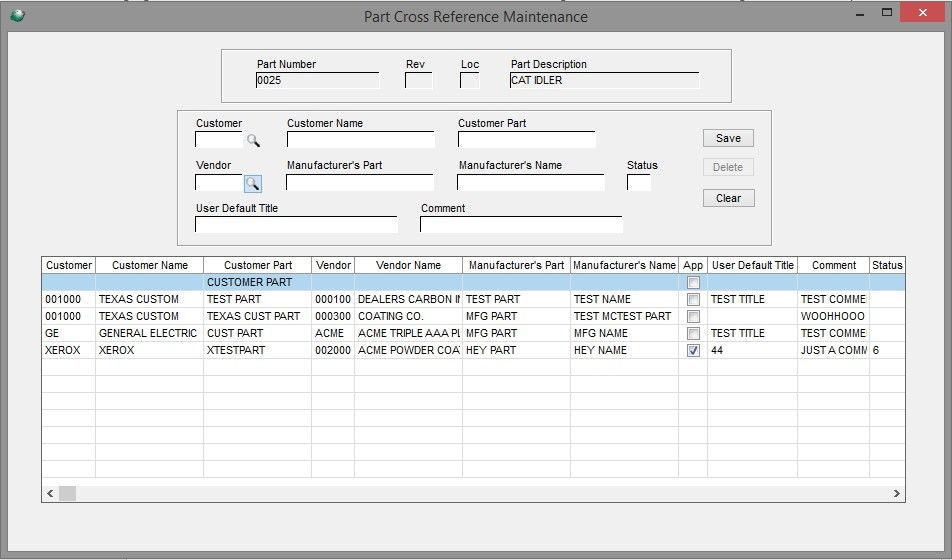Focus the Status input field

point(639,182)
